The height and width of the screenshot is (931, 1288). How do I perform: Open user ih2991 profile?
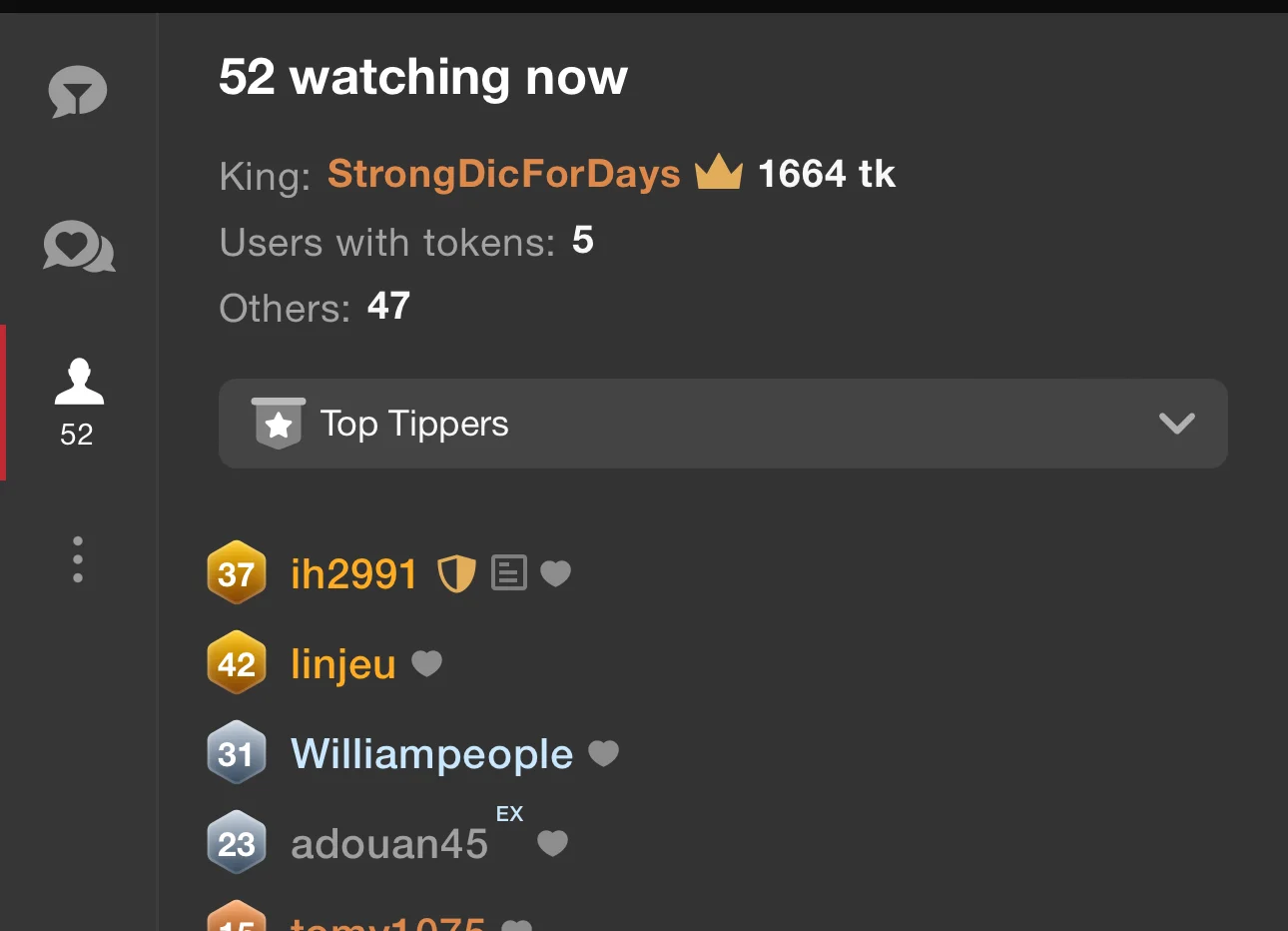coord(353,574)
